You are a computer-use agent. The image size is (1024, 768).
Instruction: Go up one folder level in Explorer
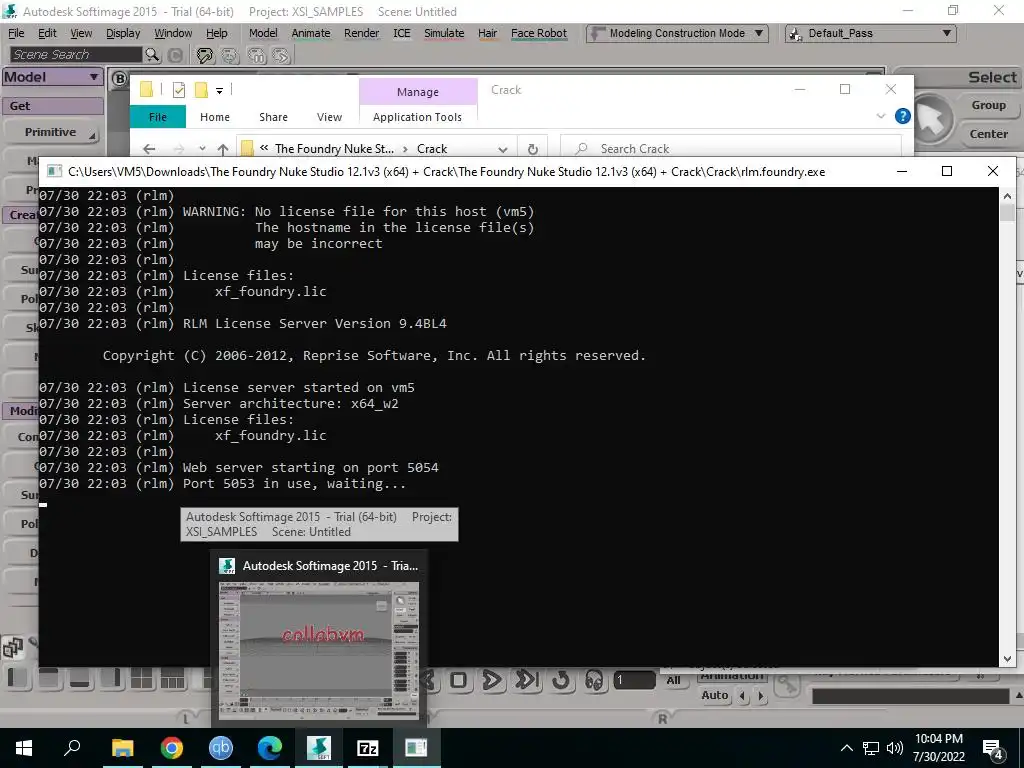click(x=223, y=149)
